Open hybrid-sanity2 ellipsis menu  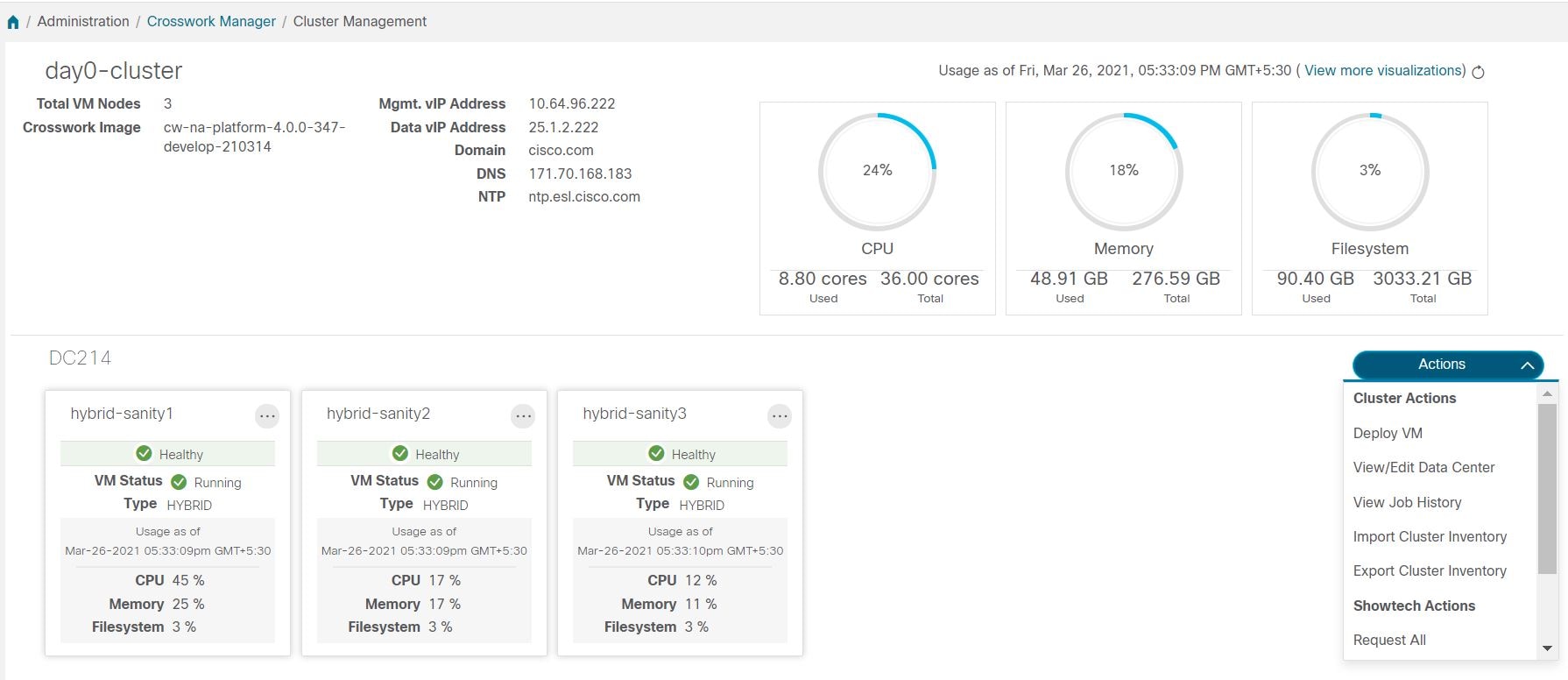(523, 416)
